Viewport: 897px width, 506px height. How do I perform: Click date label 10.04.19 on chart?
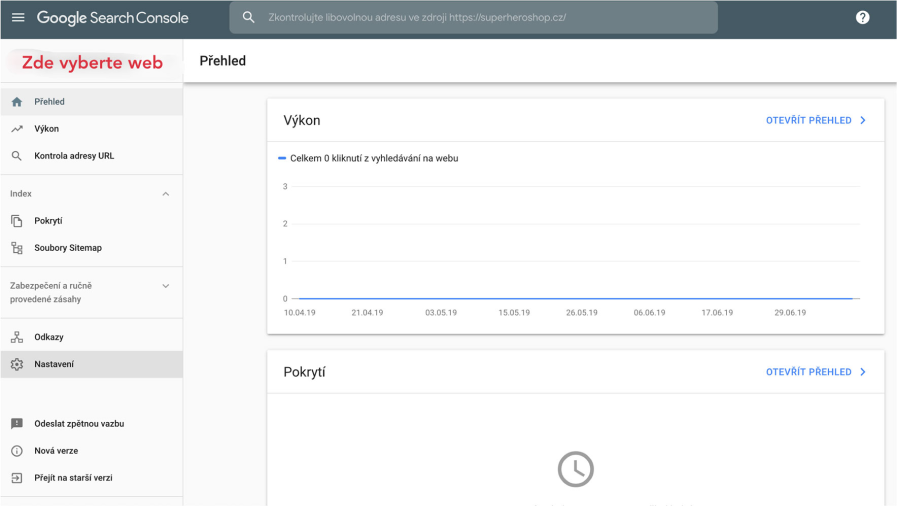pos(300,313)
